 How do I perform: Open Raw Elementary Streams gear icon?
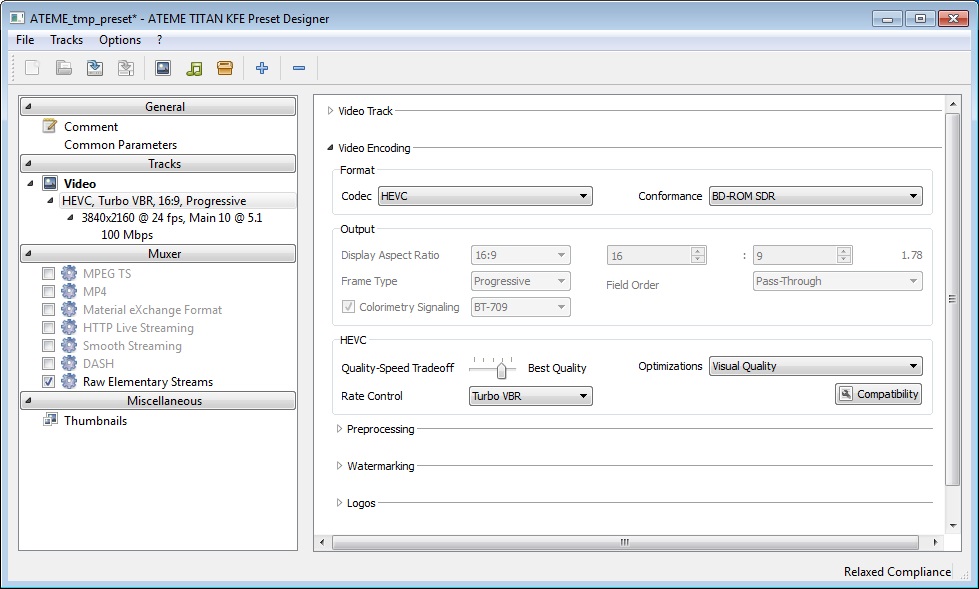69,381
